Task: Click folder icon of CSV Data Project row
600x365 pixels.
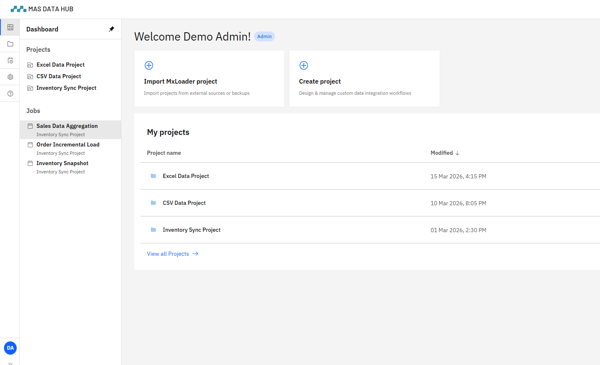Action: 153,203
